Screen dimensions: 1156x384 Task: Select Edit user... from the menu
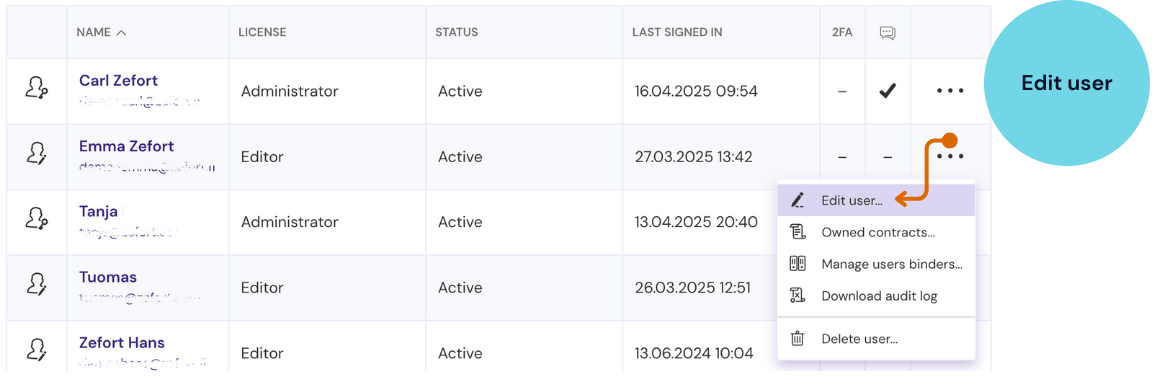click(x=877, y=200)
